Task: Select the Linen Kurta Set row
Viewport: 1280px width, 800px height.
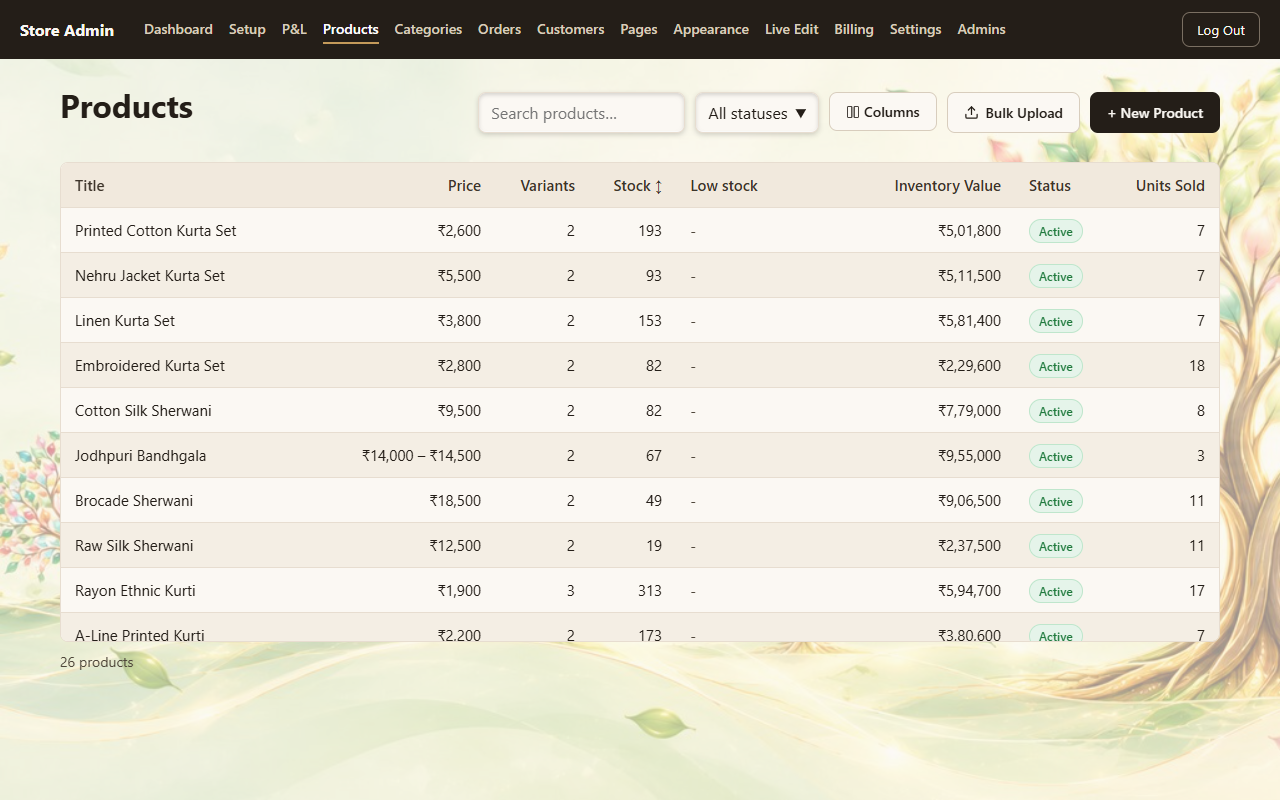Action: coord(640,320)
